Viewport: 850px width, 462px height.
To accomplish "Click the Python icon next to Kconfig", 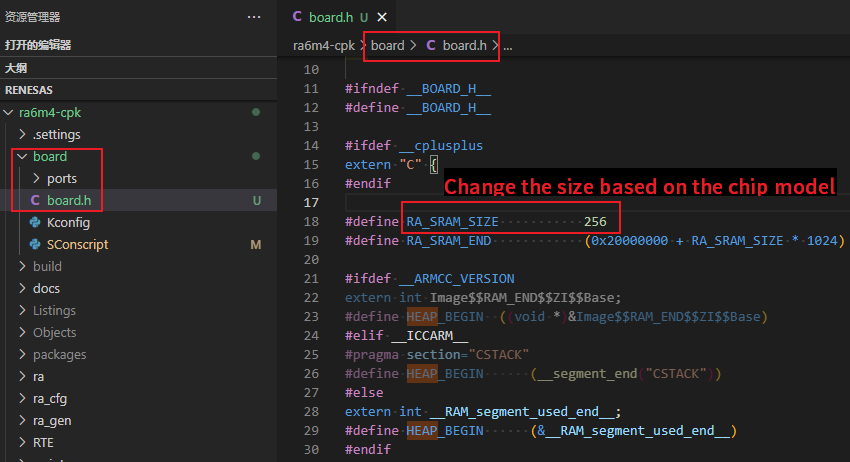I will click(x=35, y=222).
